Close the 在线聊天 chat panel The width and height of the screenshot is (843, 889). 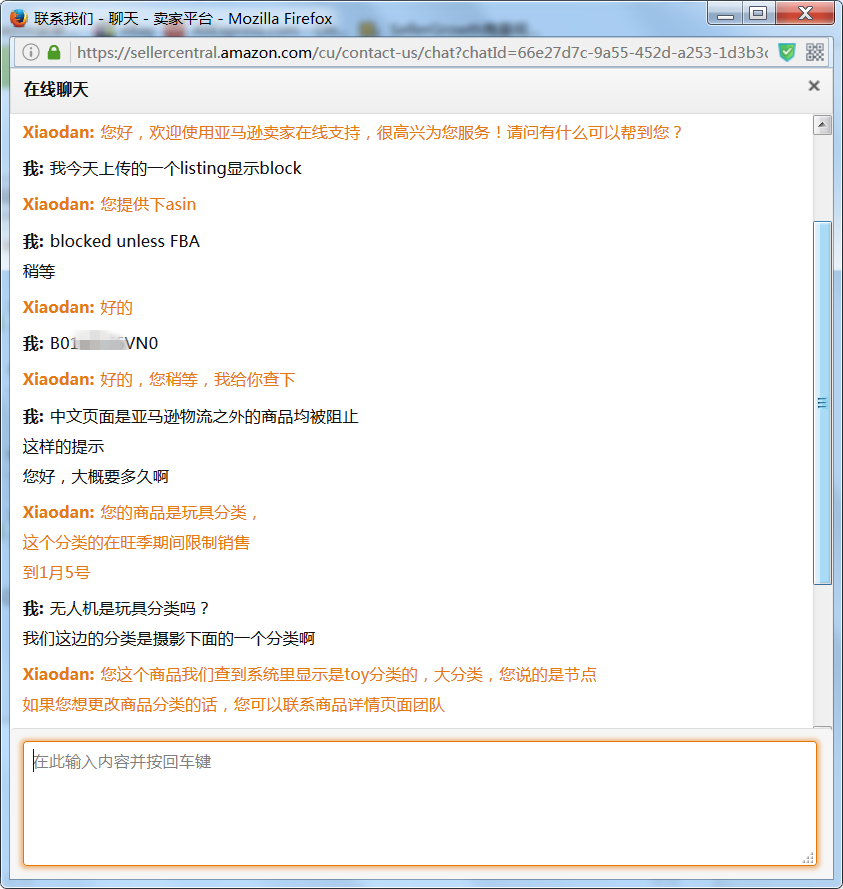814,86
